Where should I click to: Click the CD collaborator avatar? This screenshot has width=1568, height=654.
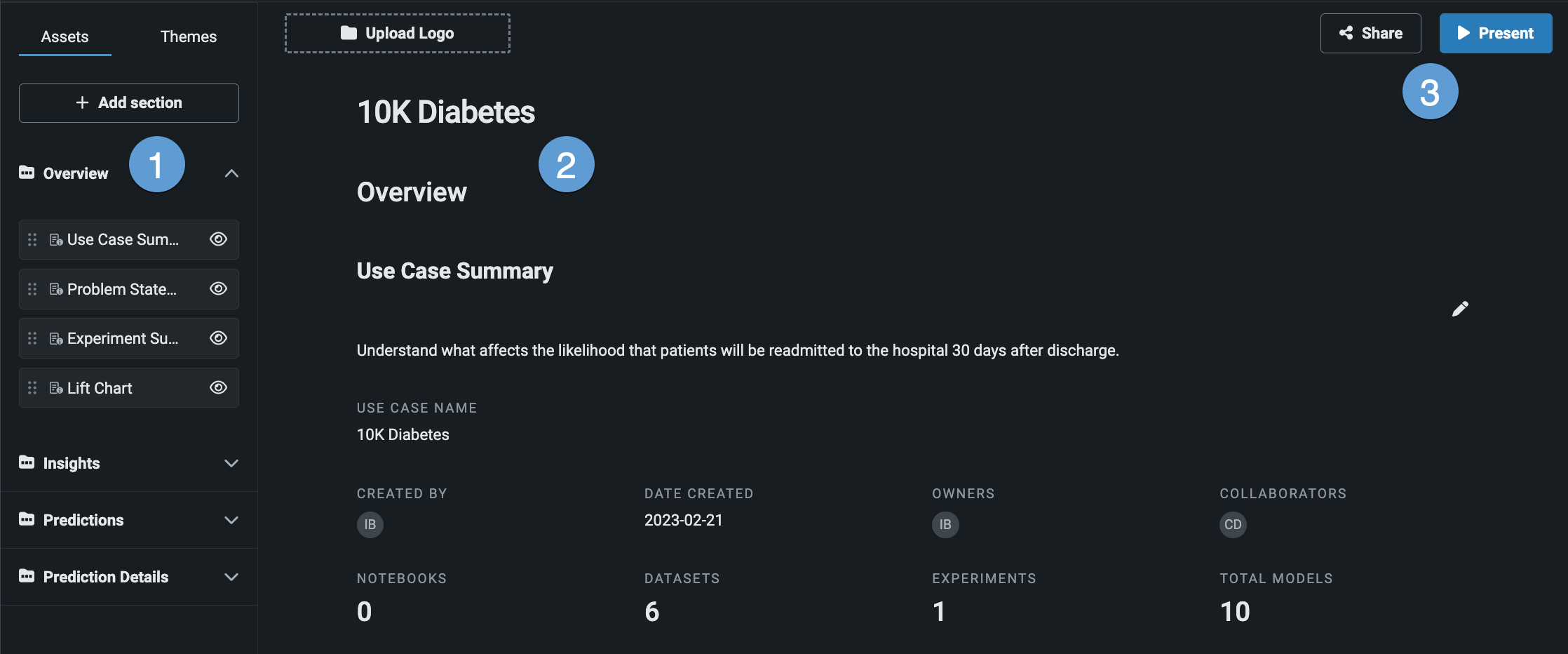pos(1233,524)
